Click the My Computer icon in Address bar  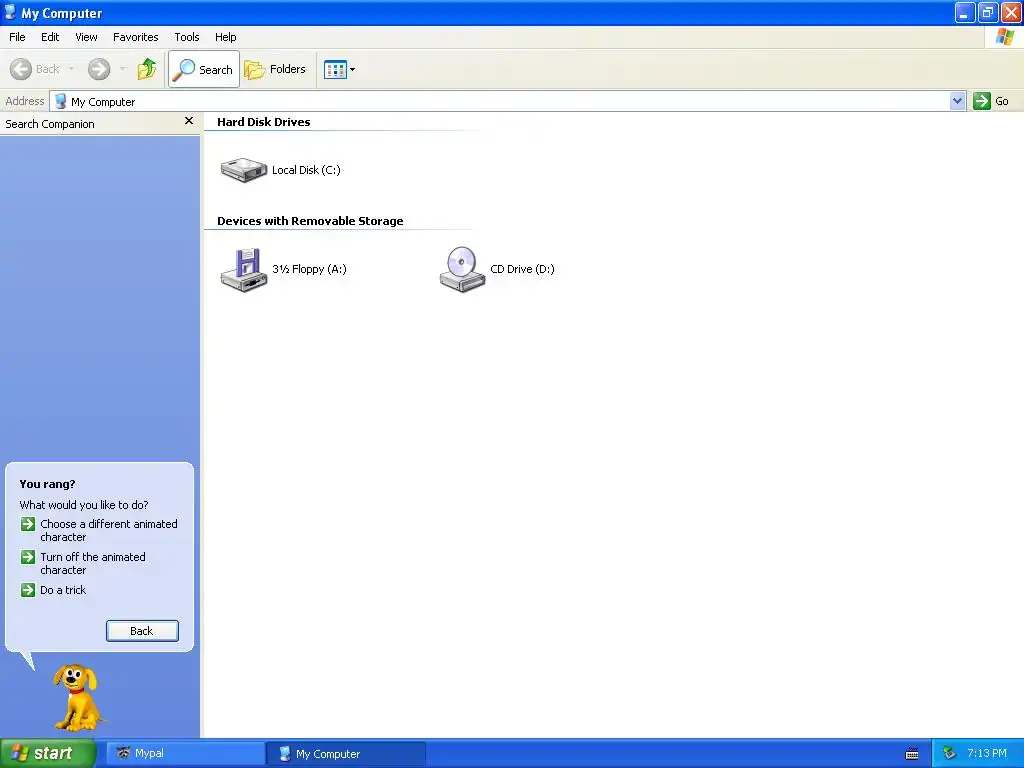click(61, 101)
